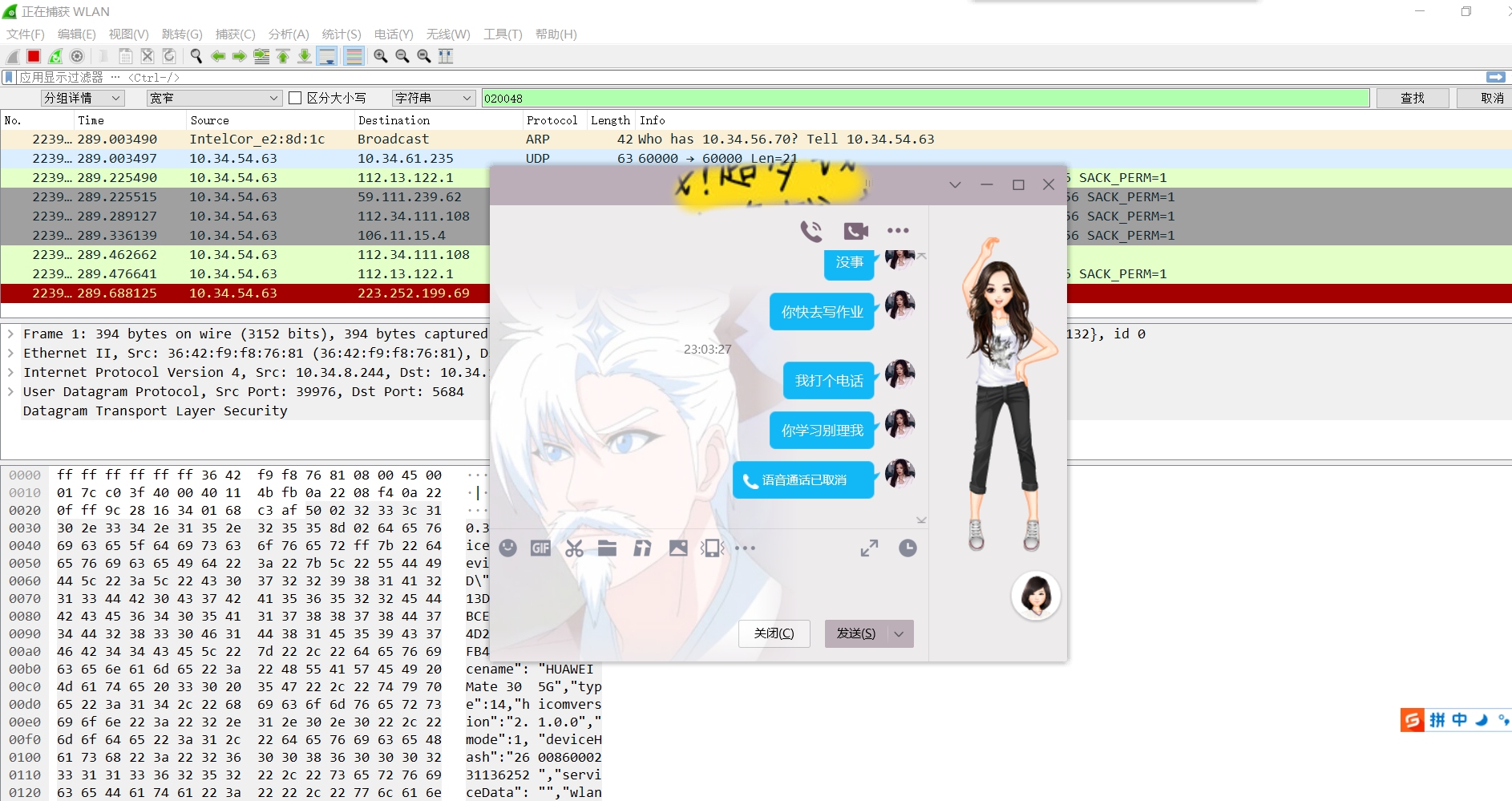1512x801 pixels.
Task: Go back in packet history
Action: pos(218,56)
